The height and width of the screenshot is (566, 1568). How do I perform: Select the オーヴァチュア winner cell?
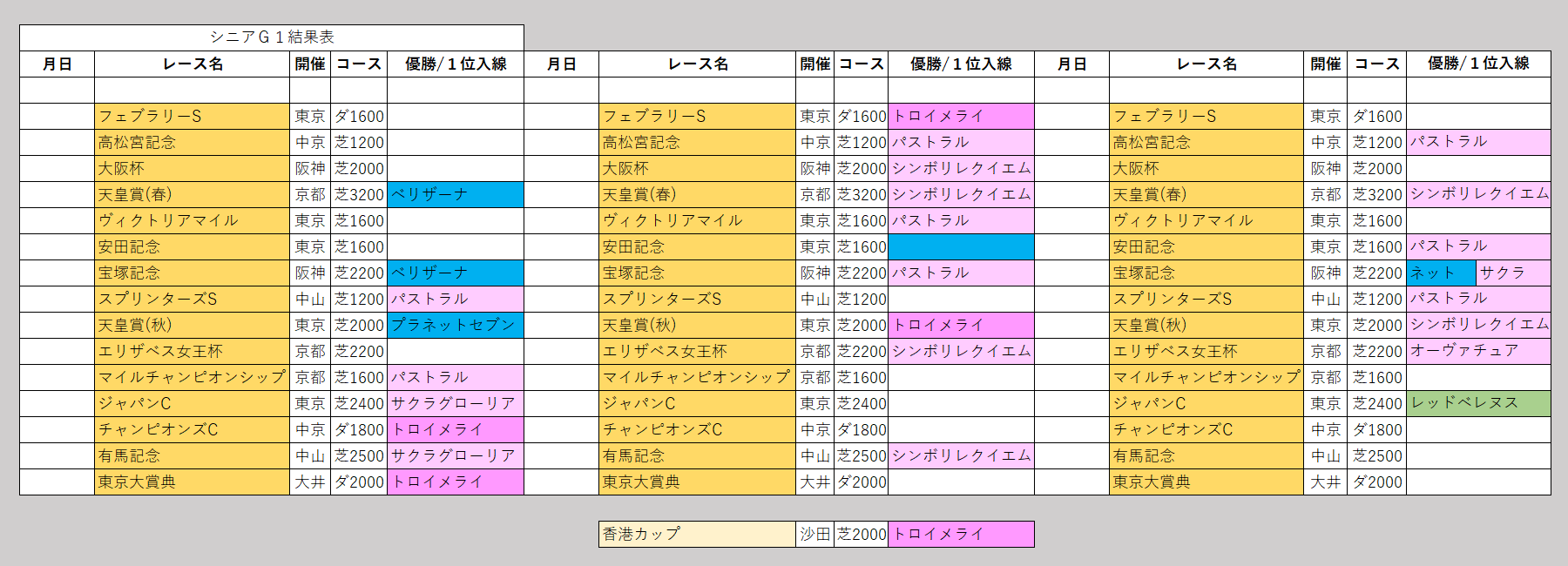1478,351
